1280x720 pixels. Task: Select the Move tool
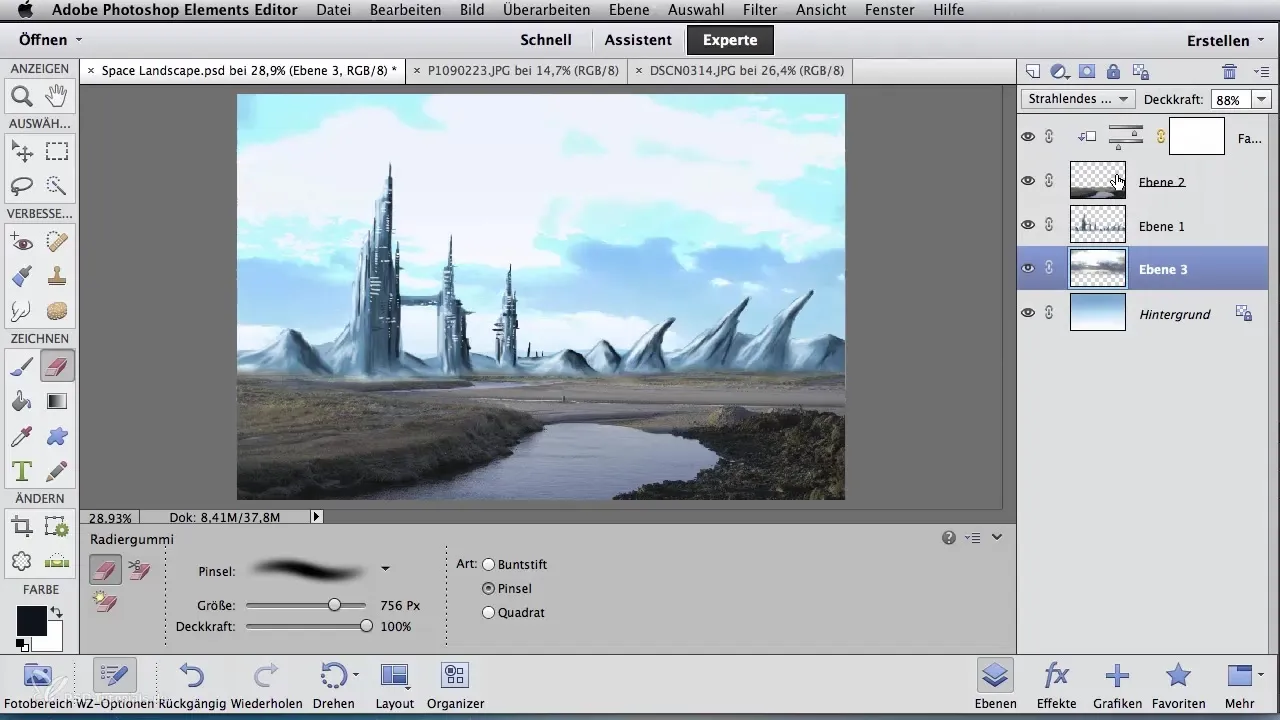pos(22,152)
